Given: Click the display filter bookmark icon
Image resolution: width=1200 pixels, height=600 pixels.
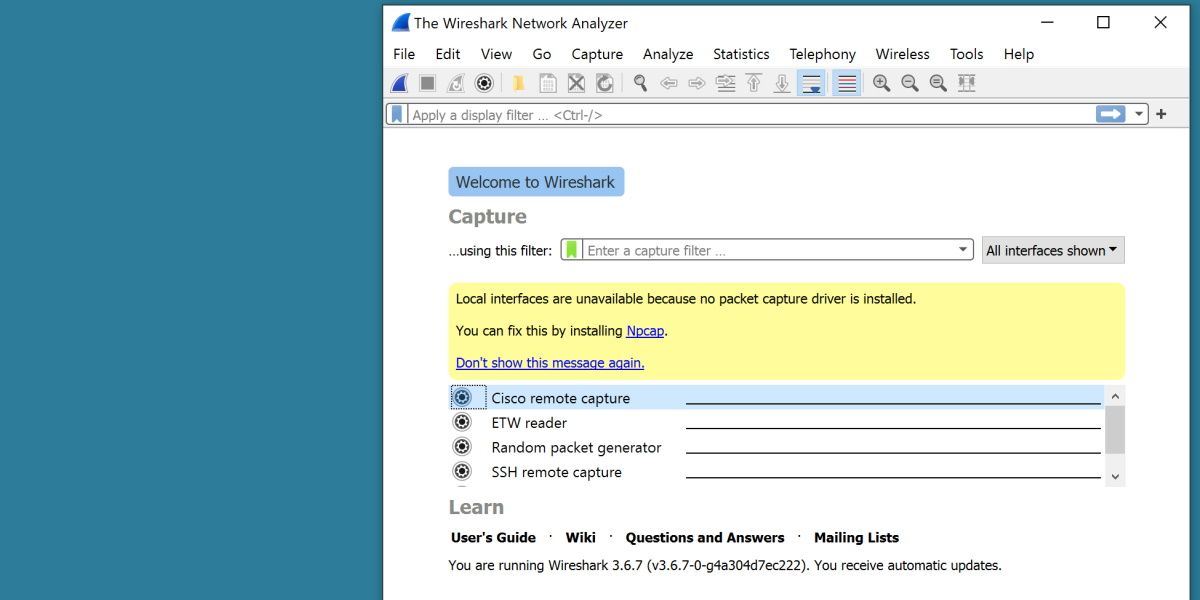Looking at the screenshot, I should (x=397, y=114).
